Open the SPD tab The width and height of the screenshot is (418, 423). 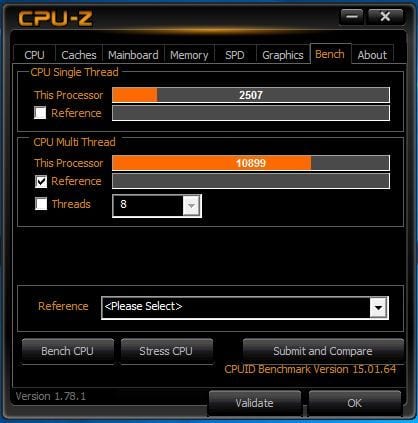click(x=235, y=55)
